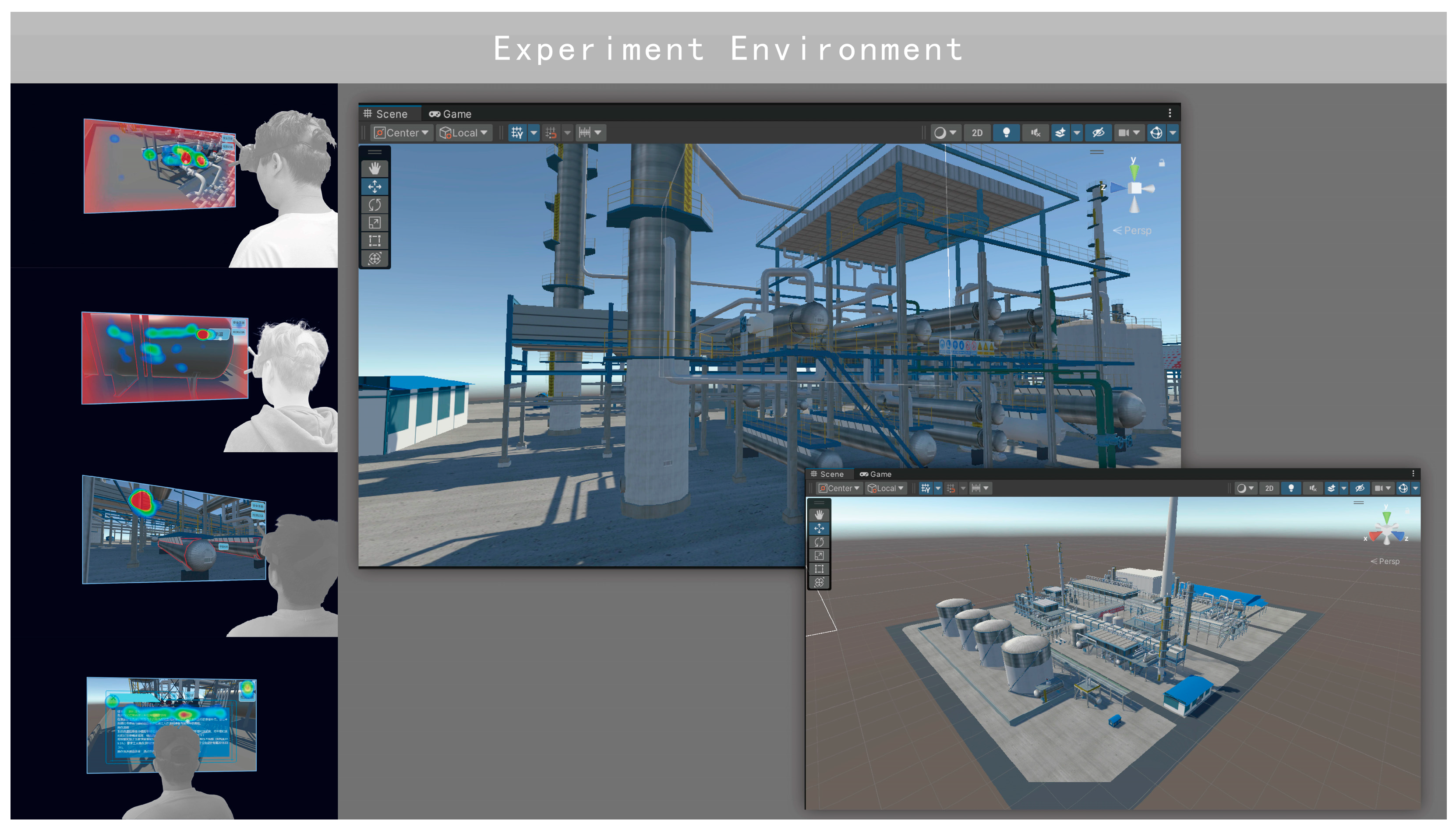
Task: Select the Hand tool in the large Scene view
Action: point(374,168)
